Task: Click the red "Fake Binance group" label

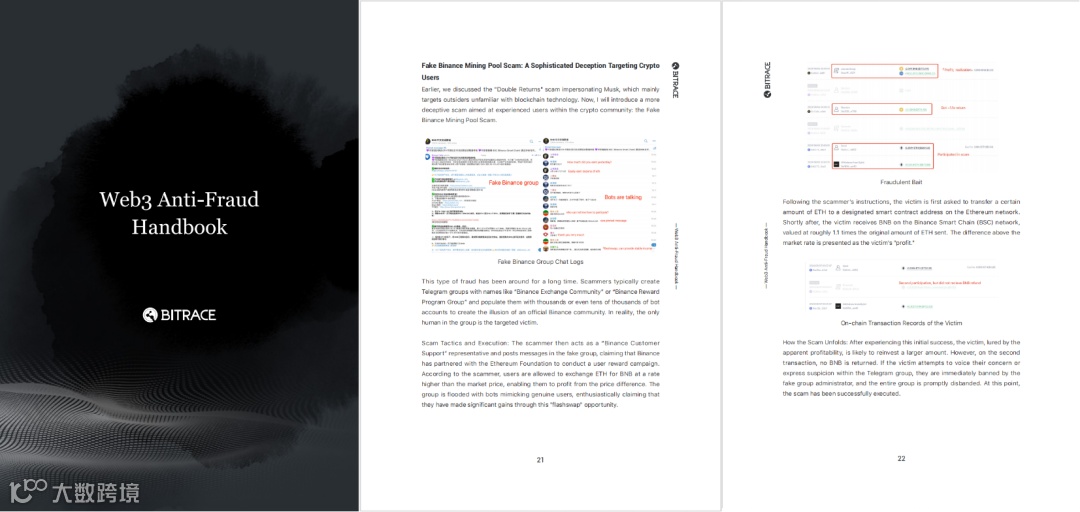Action: [513, 183]
